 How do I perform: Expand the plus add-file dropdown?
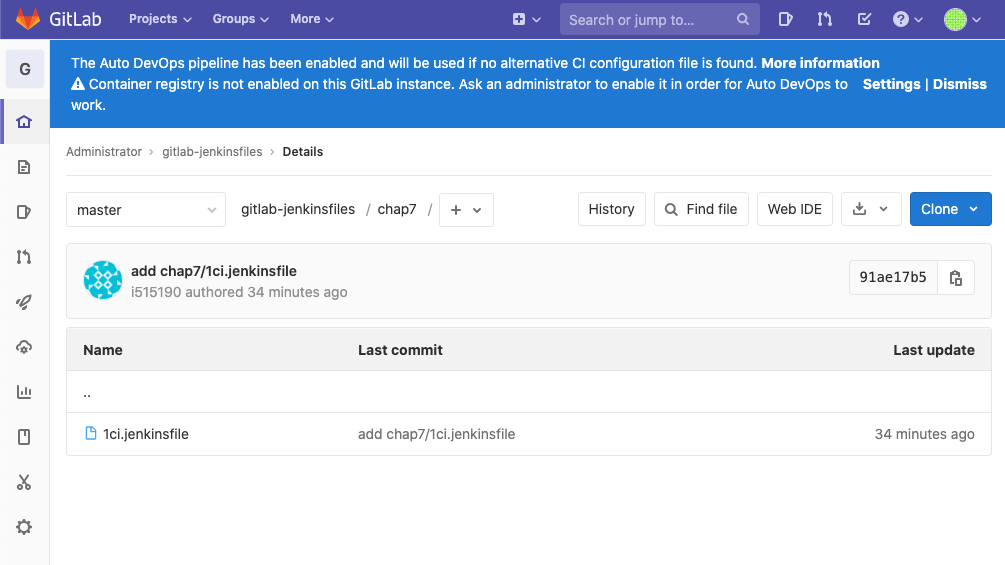click(466, 210)
